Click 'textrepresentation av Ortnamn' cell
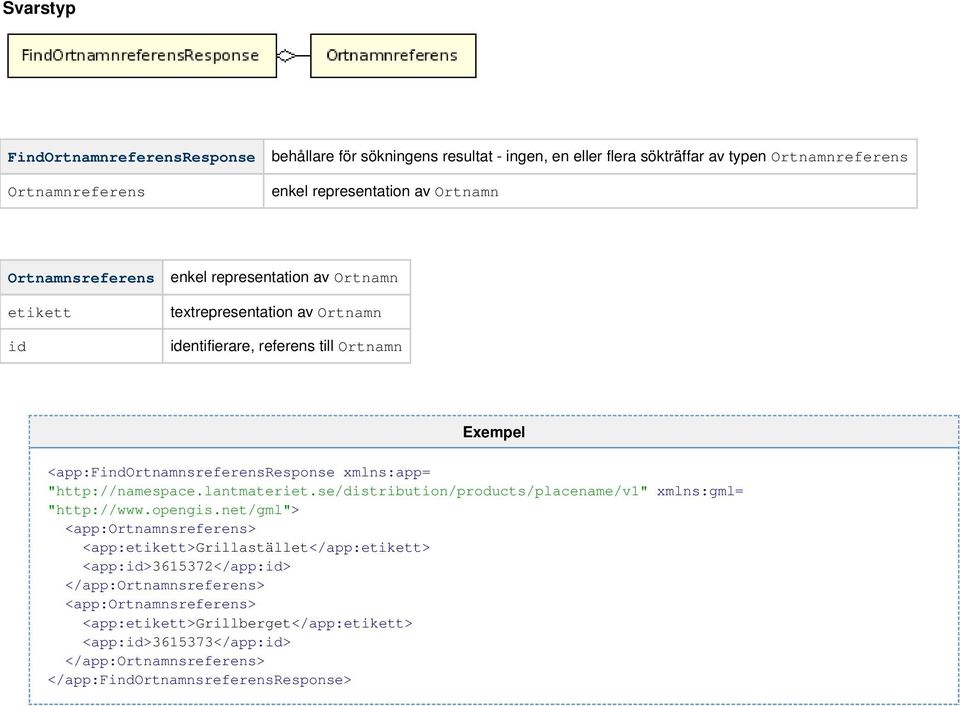960x706 pixels. tap(287, 312)
